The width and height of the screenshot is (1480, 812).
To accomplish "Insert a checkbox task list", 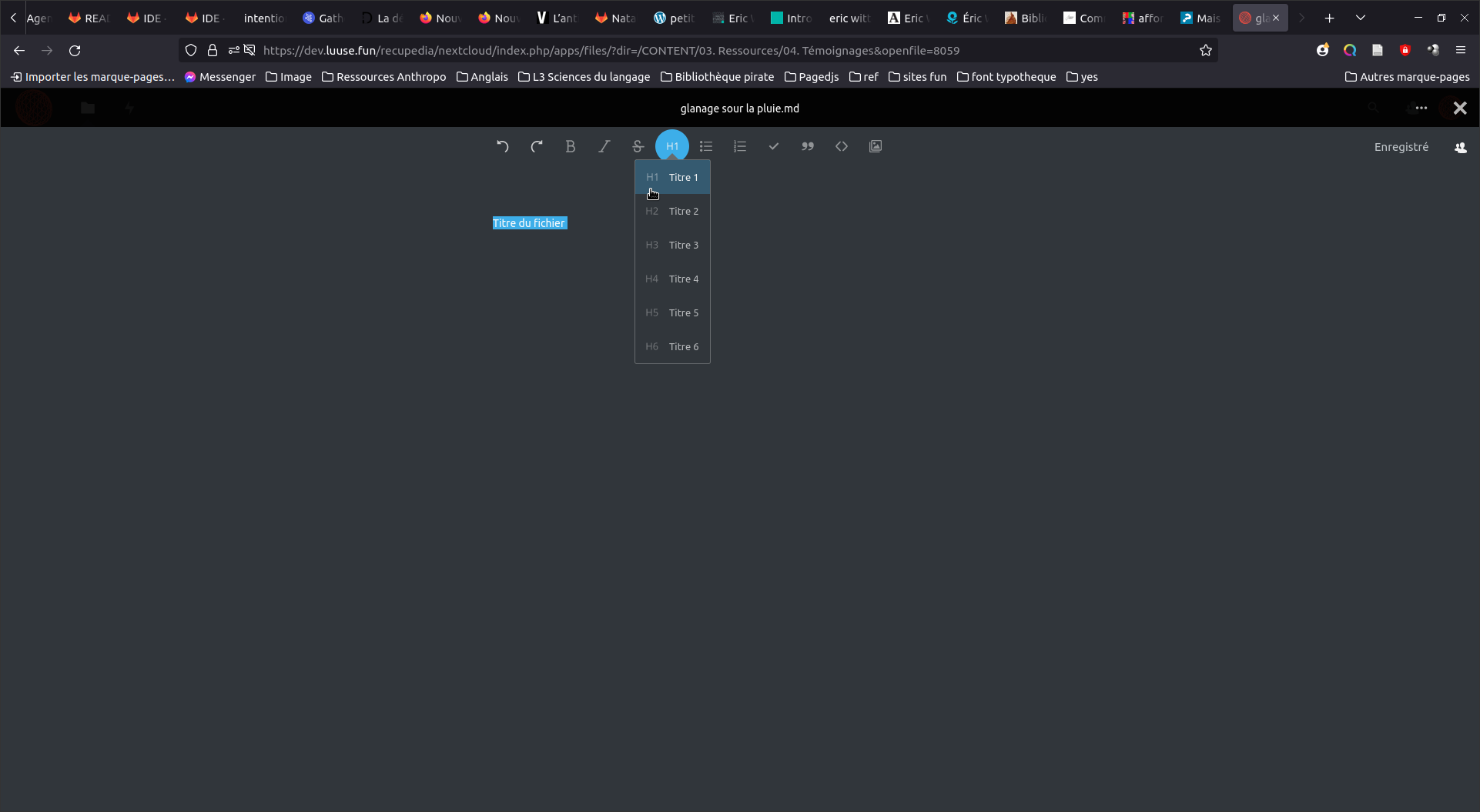I will pyautogui.click(x=774, y=146).
